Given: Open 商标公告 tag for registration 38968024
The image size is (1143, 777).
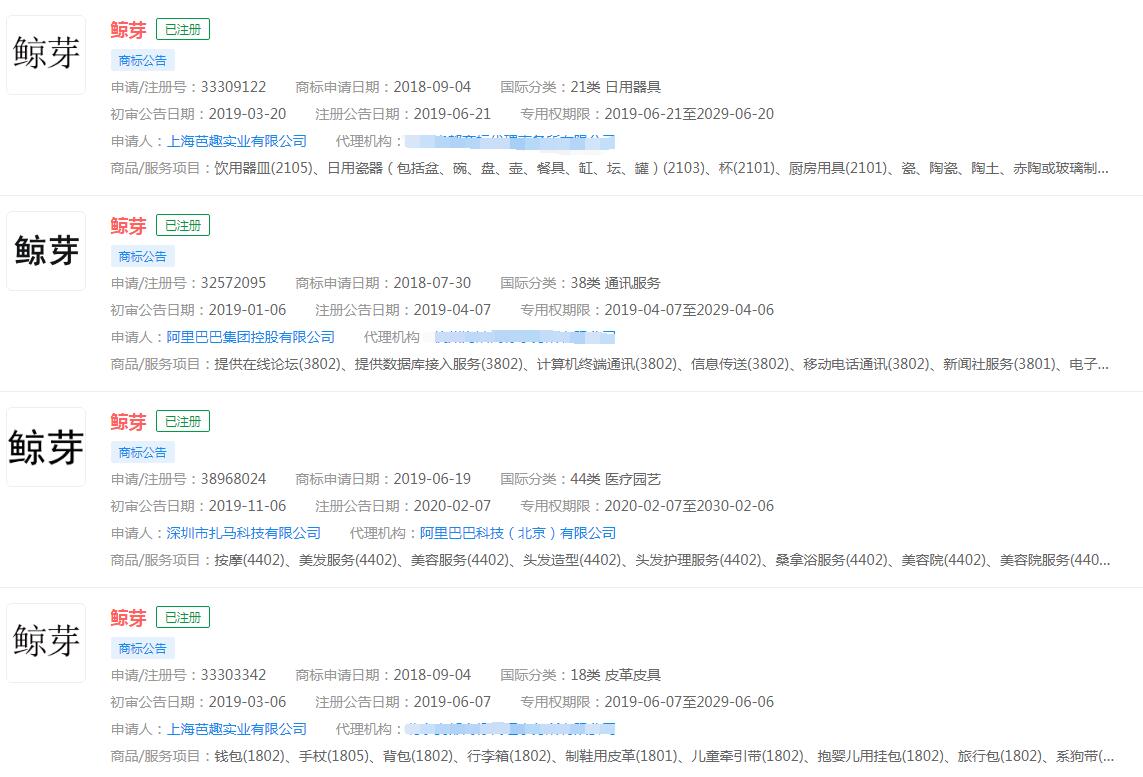Looking at the screenshot, I should (x=143, y=453).
